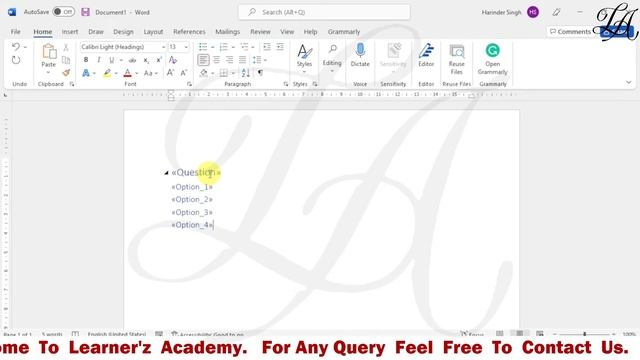Viewport: 640px width, 360px height.
Task: Click the zoom slider in status bar
Action: tap(584, 334)
